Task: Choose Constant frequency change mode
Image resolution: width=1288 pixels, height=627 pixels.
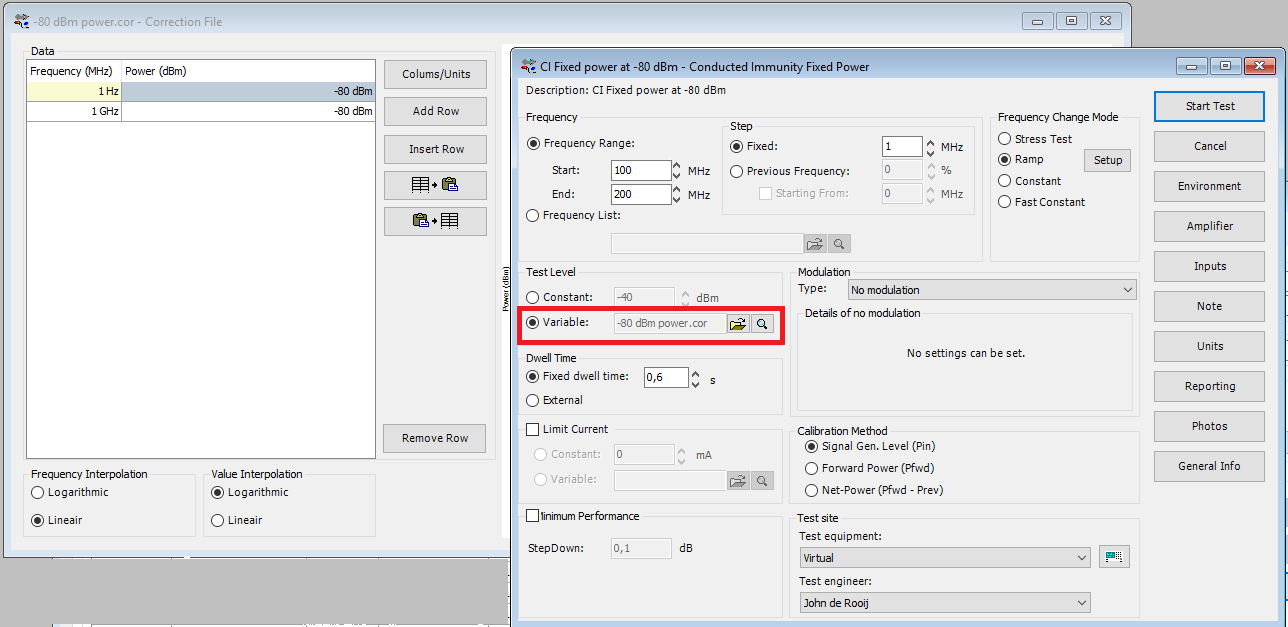Action: click(1005, 181)
